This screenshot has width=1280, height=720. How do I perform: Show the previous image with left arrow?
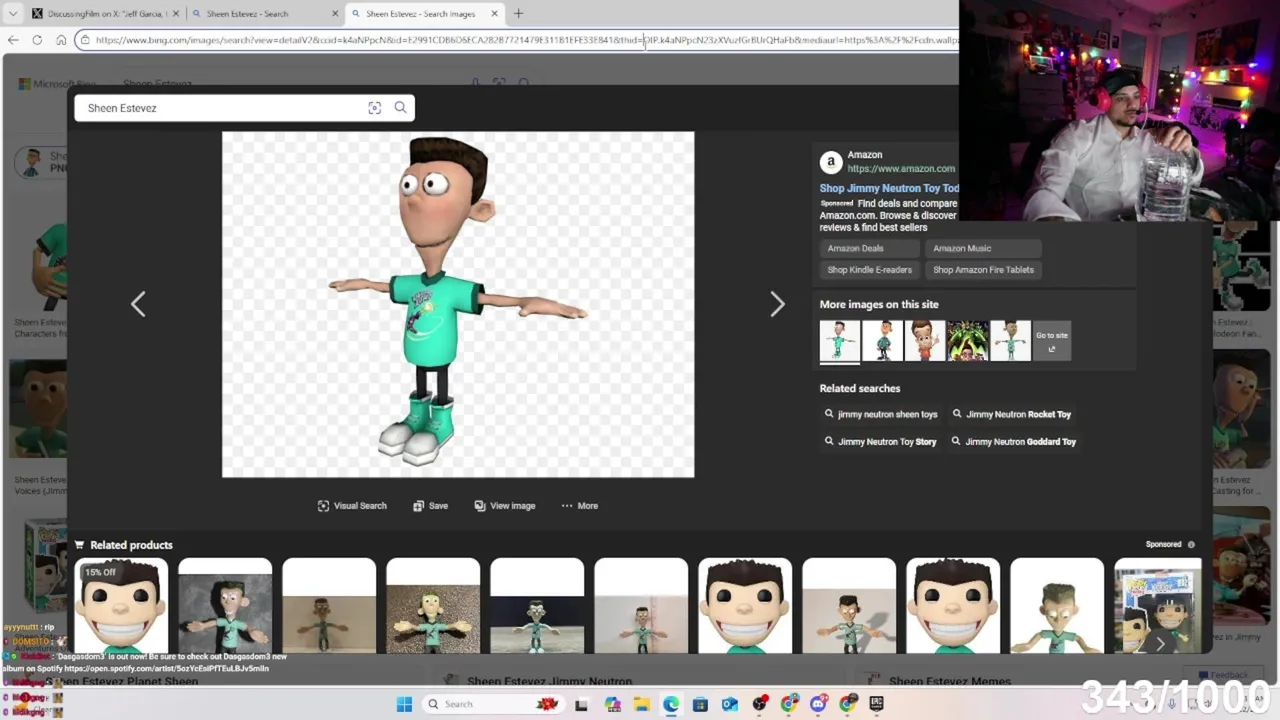(x=138, y=304)
